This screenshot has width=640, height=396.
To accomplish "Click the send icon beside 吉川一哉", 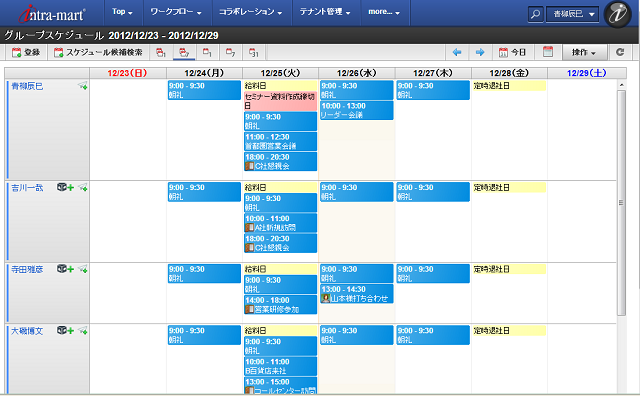I will pos(83,187).
